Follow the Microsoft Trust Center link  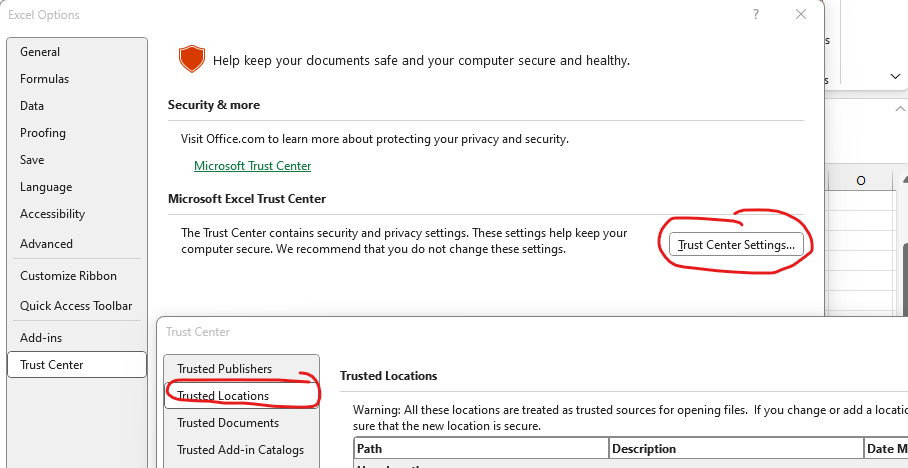(x=252, y=166)
